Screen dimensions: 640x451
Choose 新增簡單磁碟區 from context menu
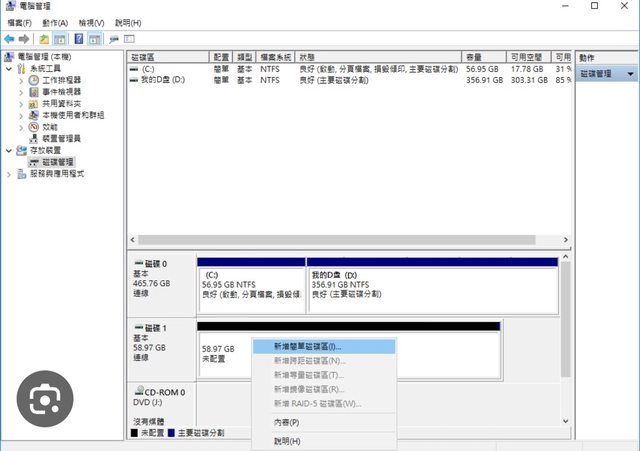(x=307, y=346)
